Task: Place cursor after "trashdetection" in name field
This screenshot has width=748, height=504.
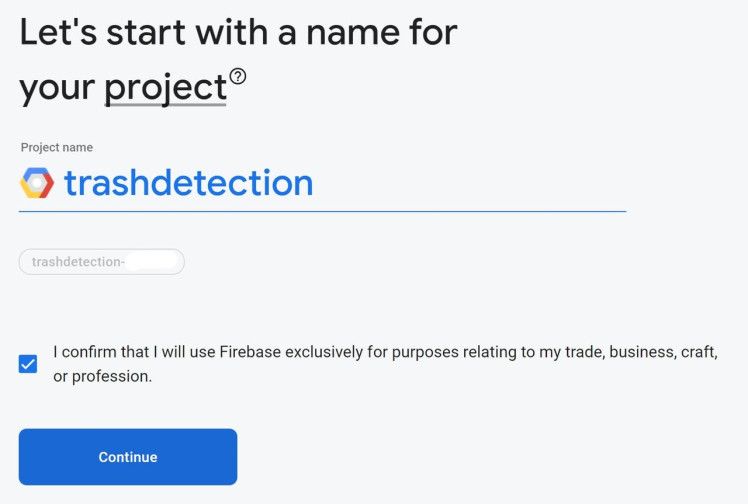Action: (x=315, y=183)
